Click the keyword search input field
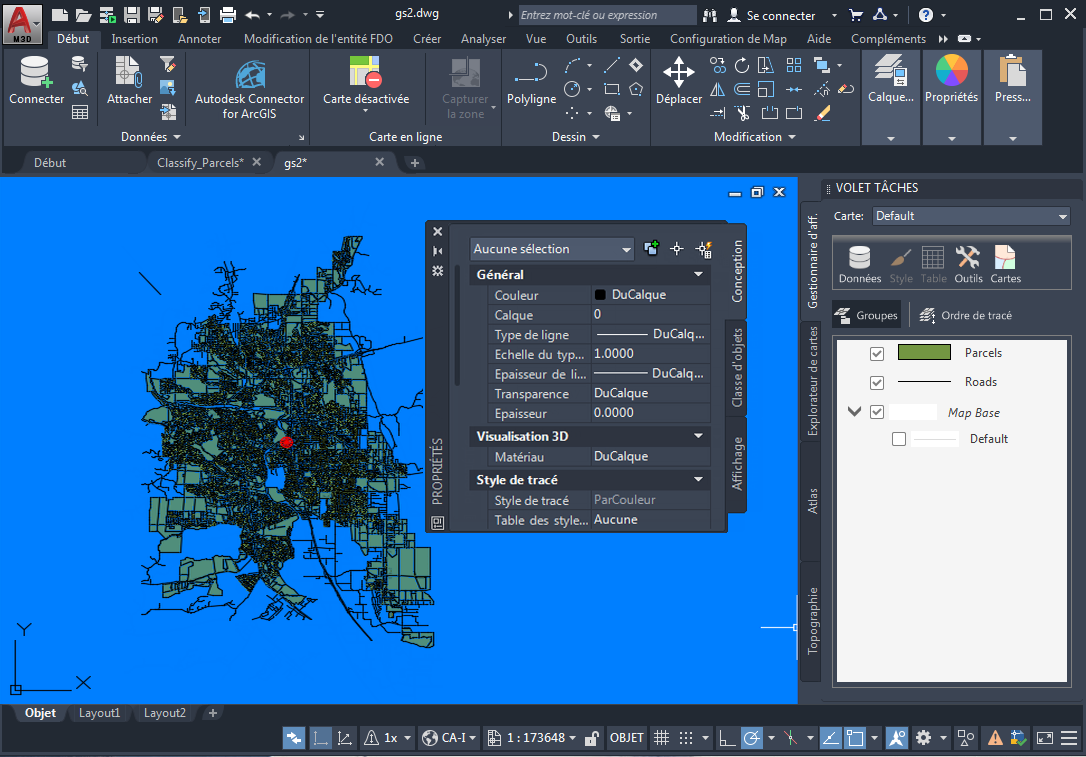Image resolution: width=1086 pixels, height=757 pixels. tap(607, 15)
